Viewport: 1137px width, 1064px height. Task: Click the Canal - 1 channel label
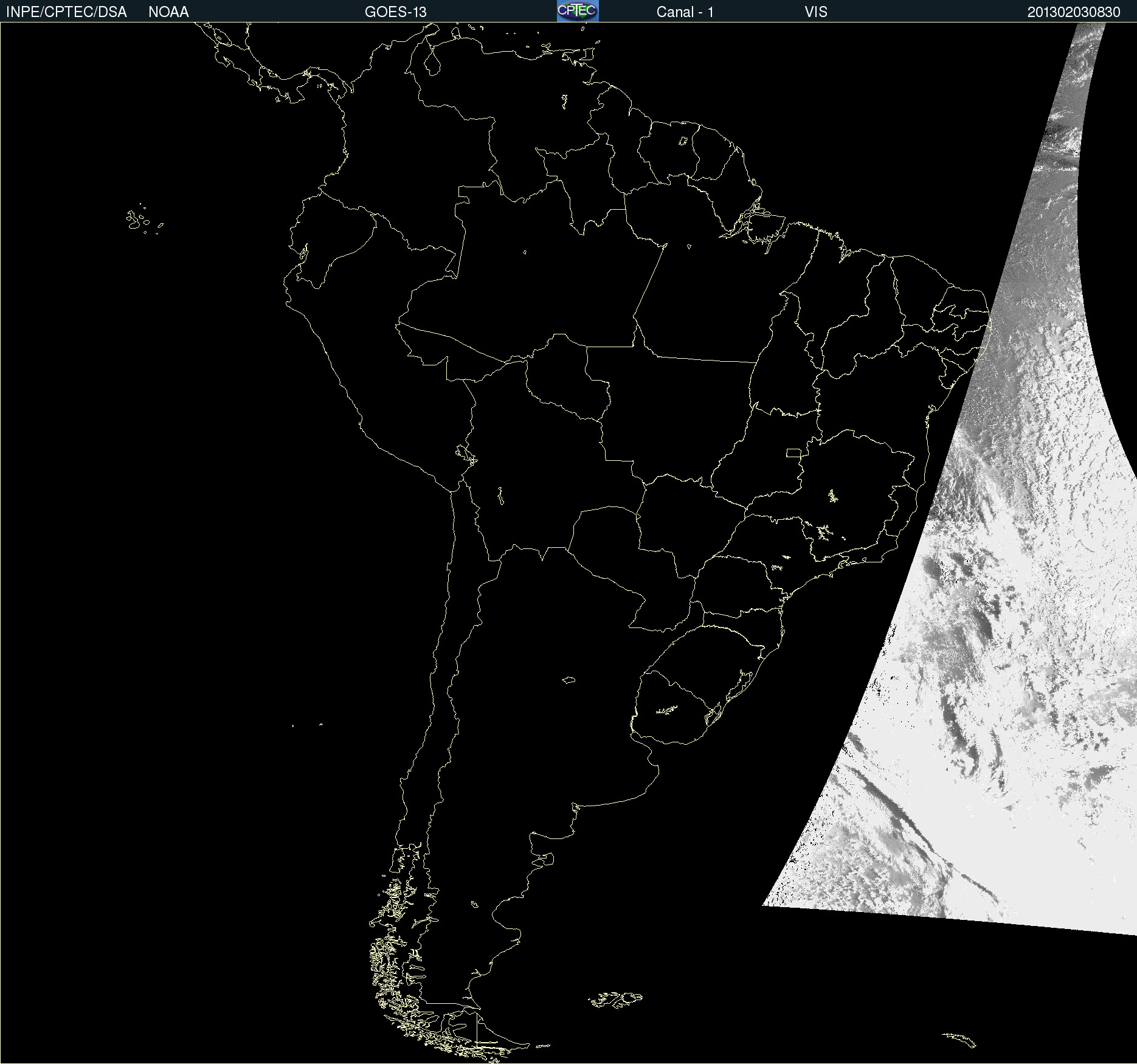click(x=685, y=12)
